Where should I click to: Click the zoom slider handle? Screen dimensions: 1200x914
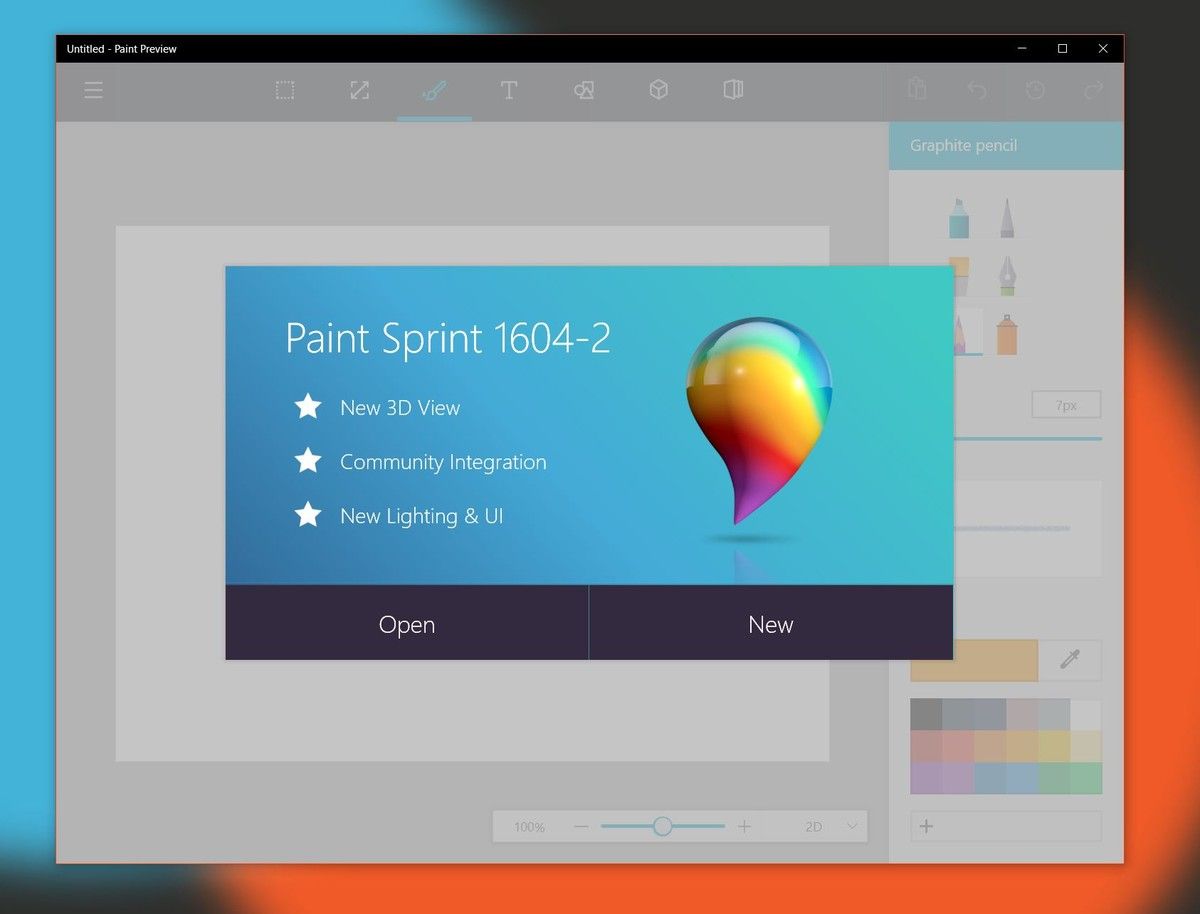[x=662, y=826]
